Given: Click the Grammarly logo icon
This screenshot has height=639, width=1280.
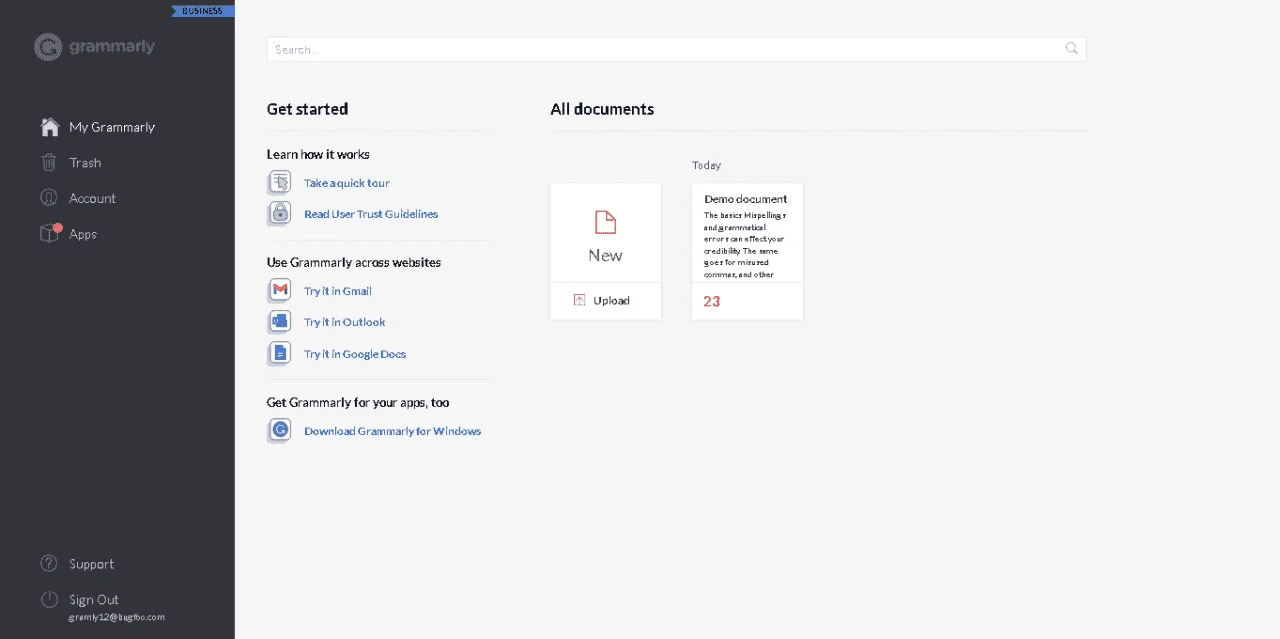Looking at the screenshot, I should [x=48, y=47].
